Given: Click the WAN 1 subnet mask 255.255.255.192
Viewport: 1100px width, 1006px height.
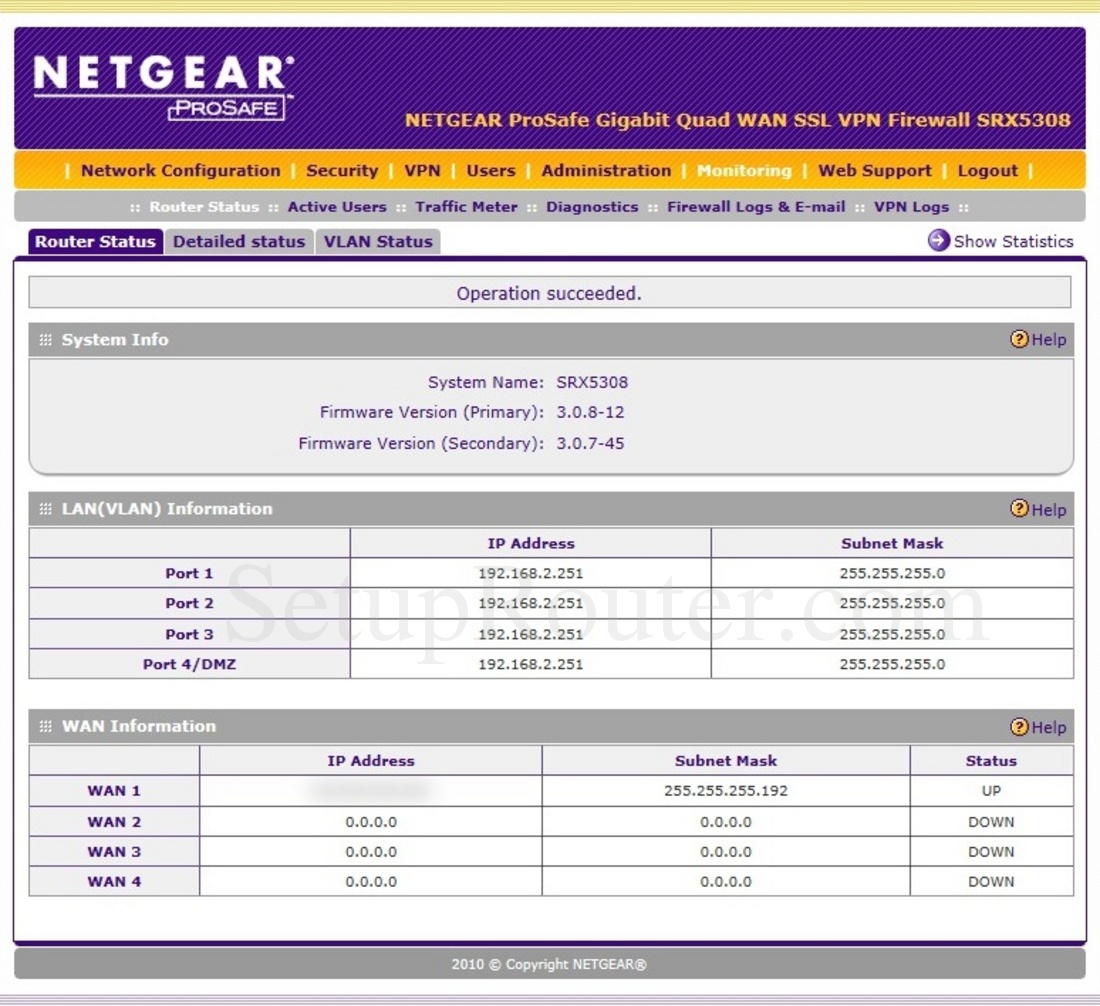Looking at the screenshot, I should click(x=726, y=791).
